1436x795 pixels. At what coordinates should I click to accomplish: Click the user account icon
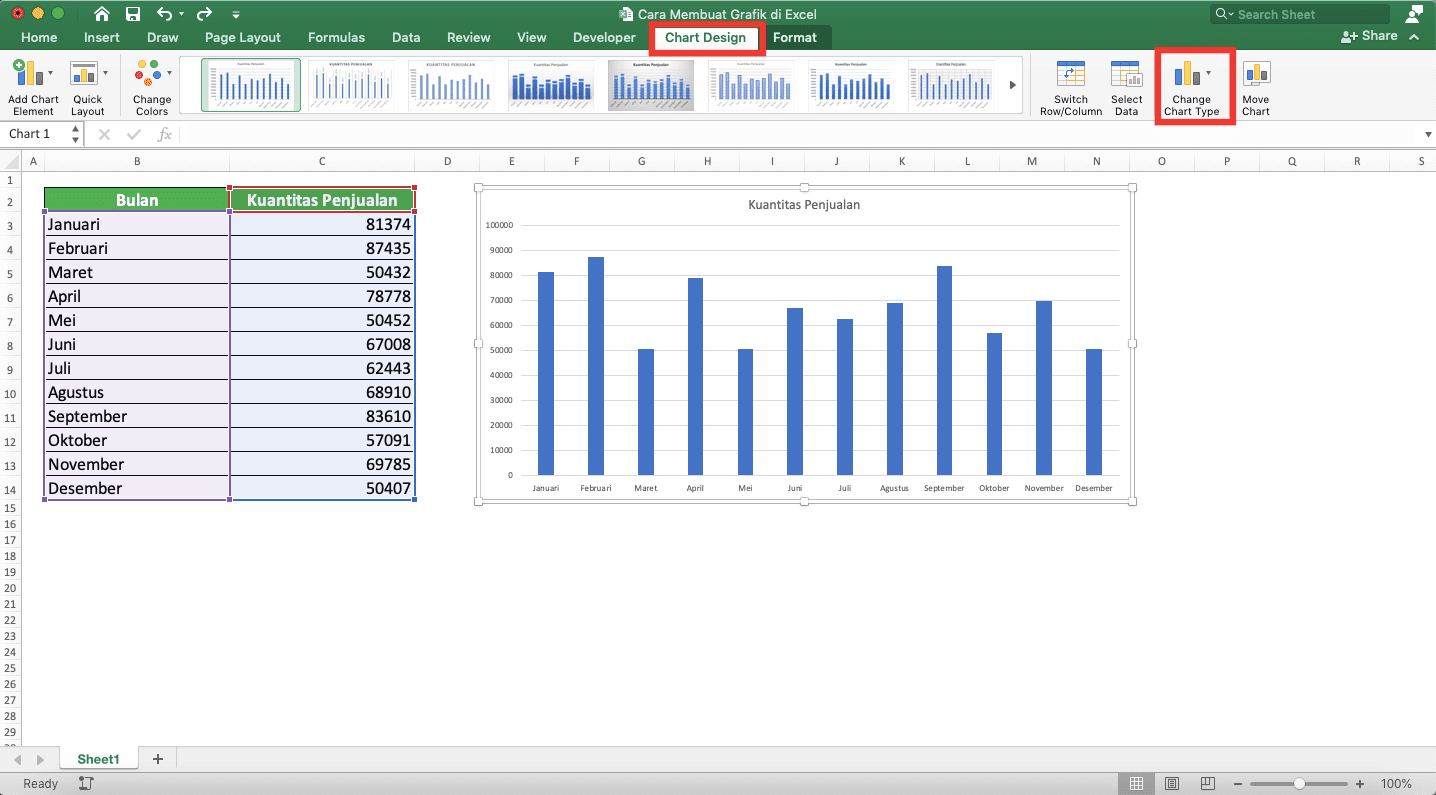1415,13
